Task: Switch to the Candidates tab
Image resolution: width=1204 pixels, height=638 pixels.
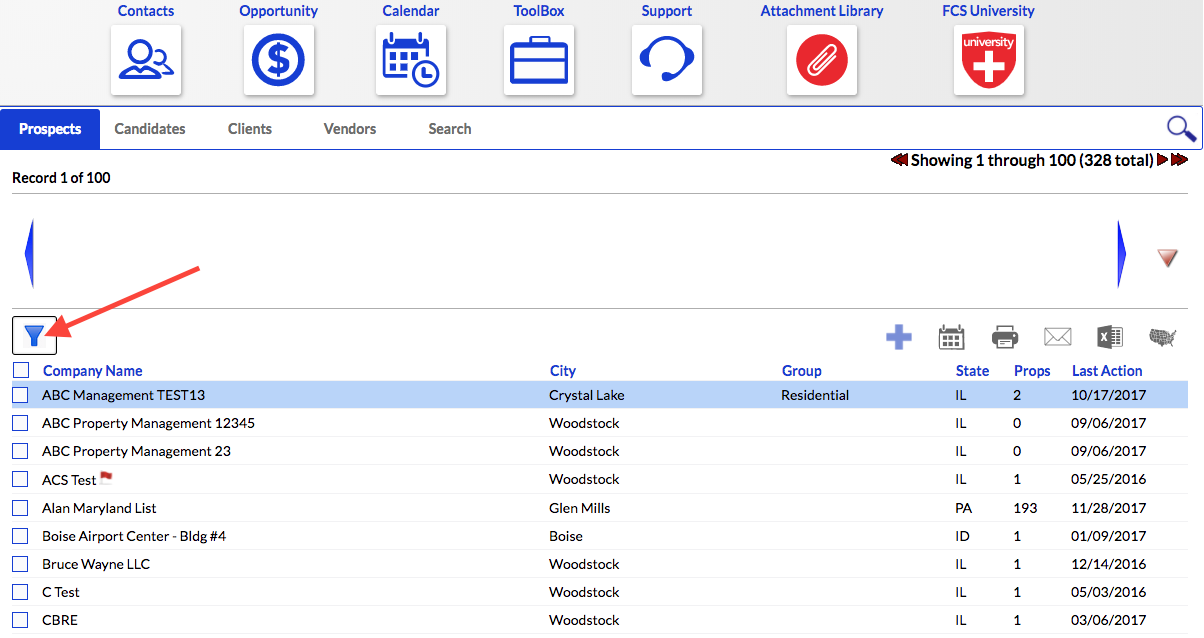Action: [x=150, y=128]
